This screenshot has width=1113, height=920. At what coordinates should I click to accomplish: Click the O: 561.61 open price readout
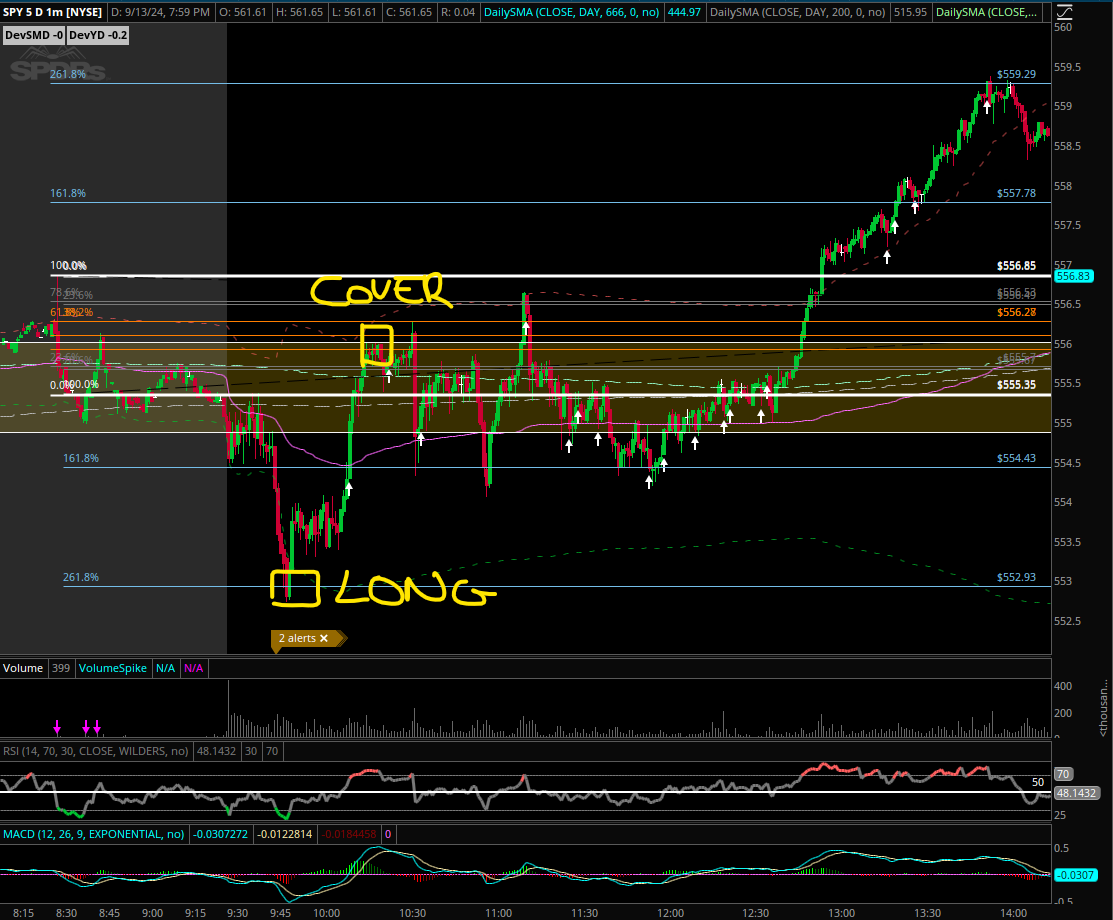[243, 12]
